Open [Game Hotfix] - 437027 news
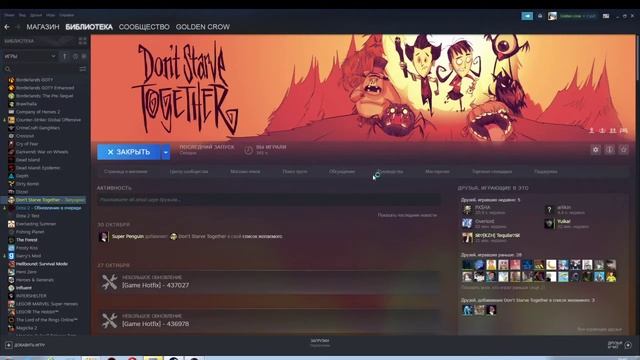640x360 pixels. tap(156, 285)
